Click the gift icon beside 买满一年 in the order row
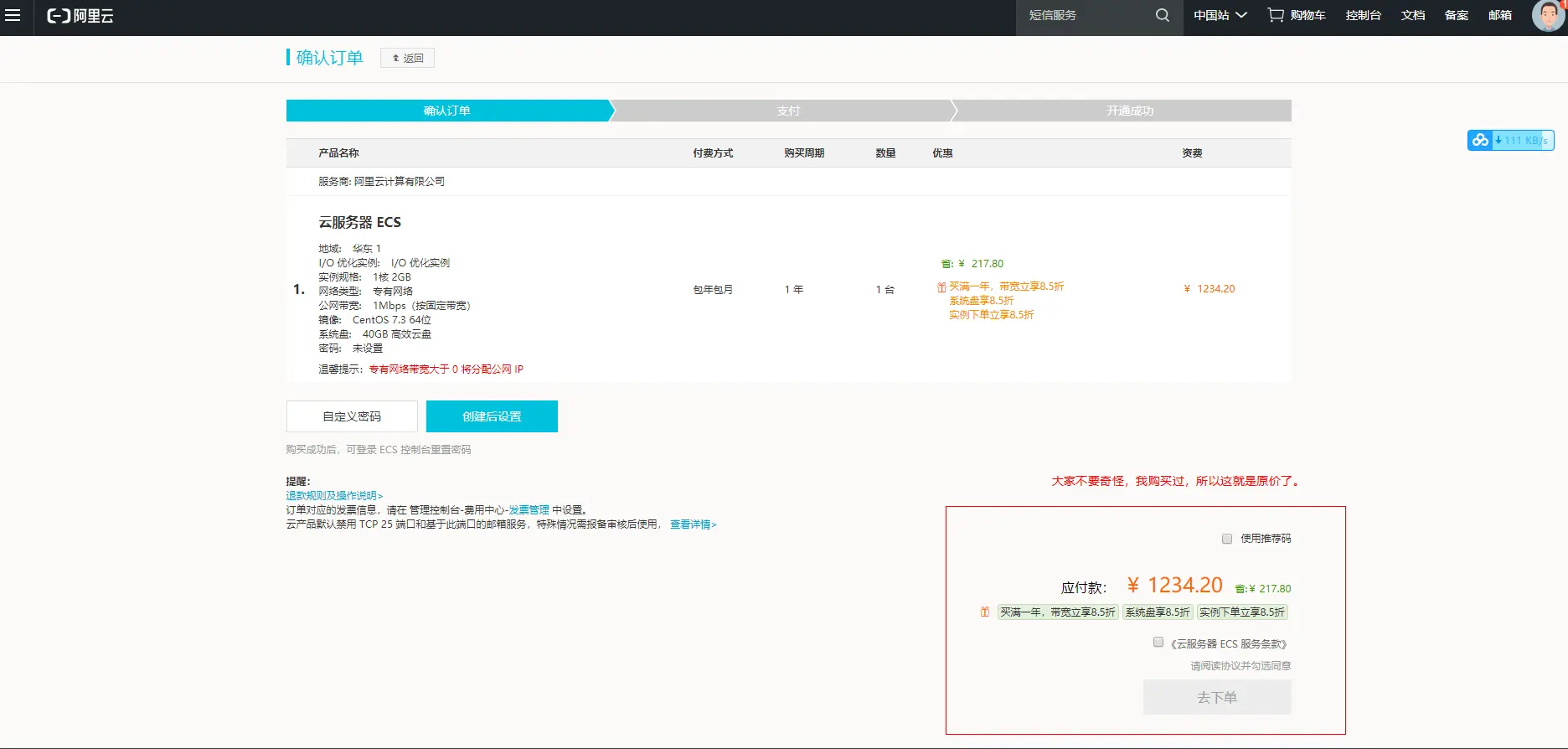1568x749 pixels. 941,287
